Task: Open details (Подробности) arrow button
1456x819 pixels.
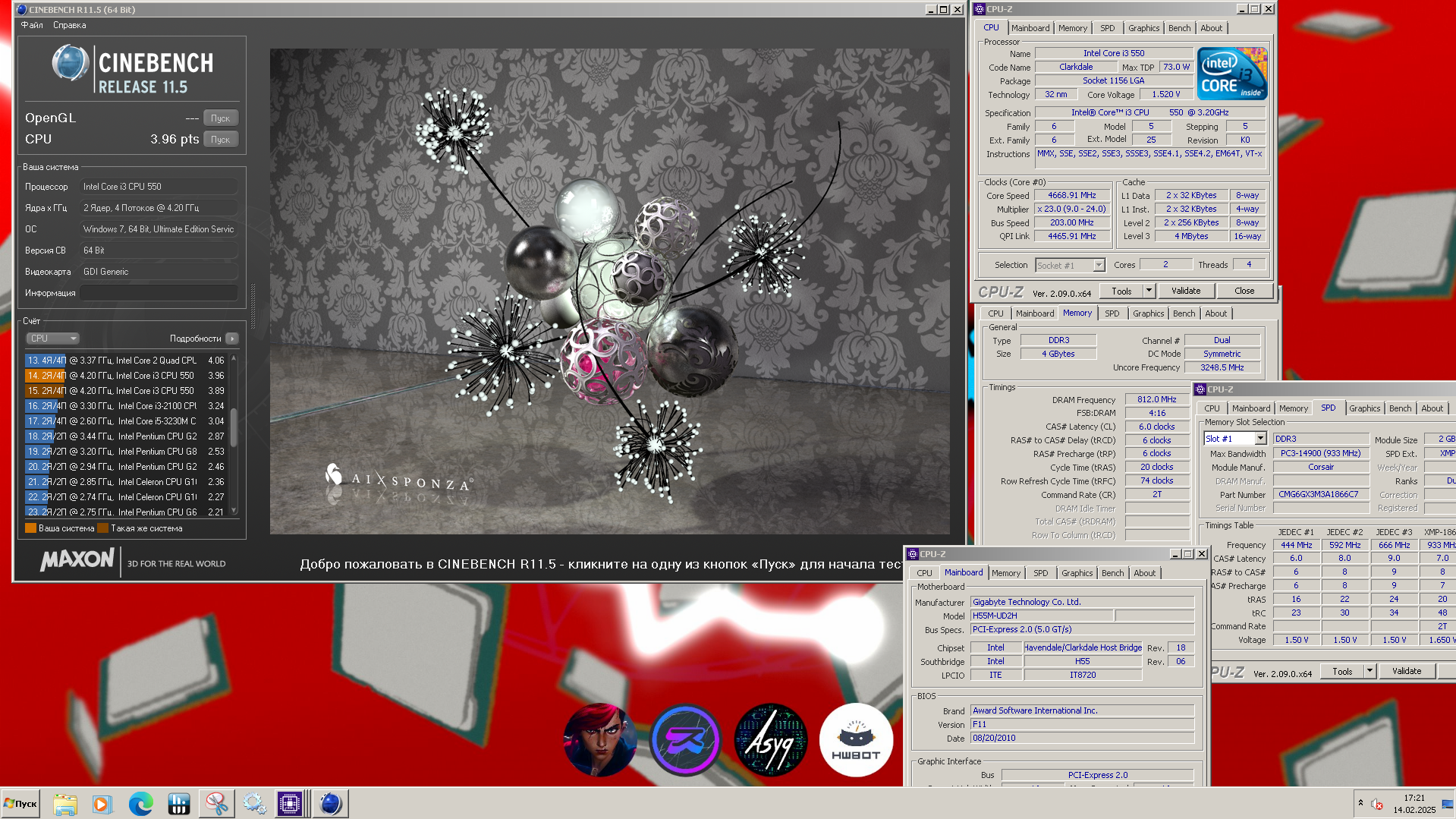Action: [x=232, y=339]
